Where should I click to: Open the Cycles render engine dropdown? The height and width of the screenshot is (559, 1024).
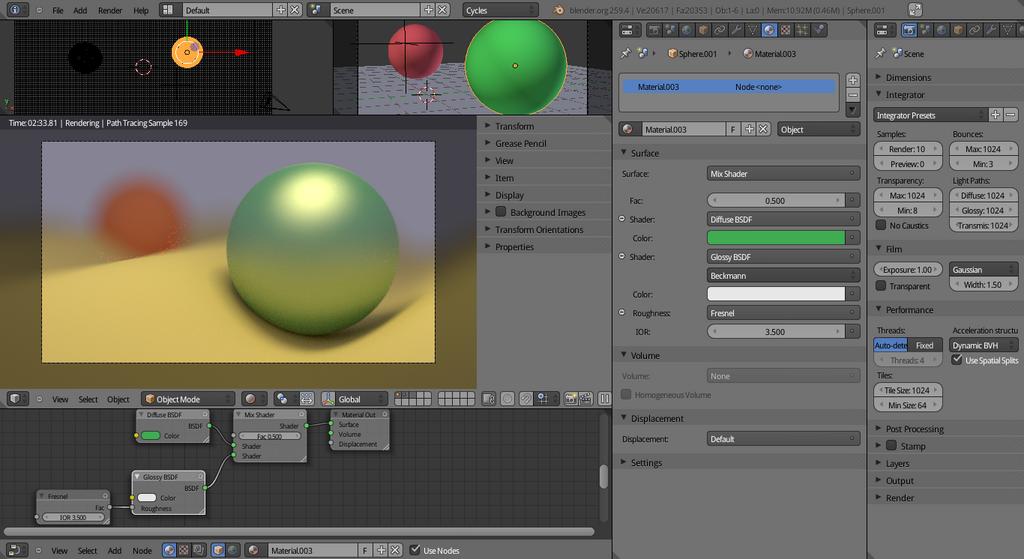[x=500, y=10]
